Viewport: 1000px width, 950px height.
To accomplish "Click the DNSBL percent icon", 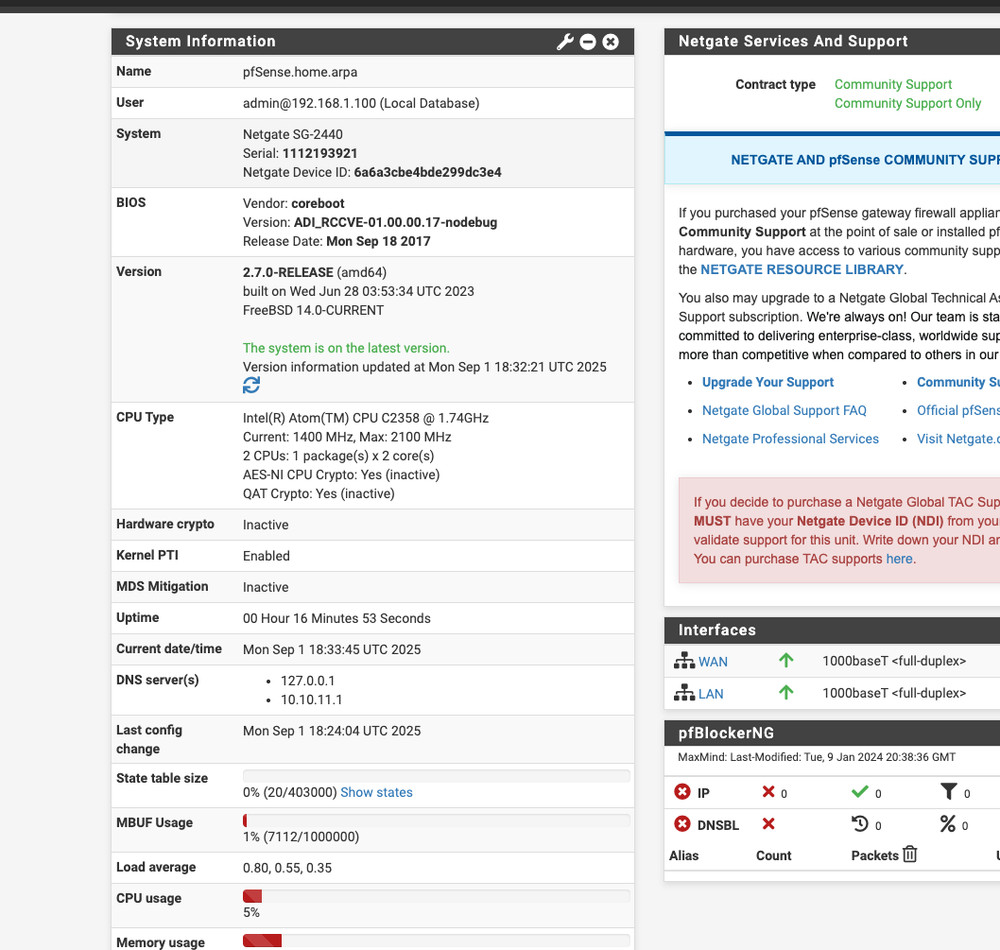I will pyautogui.click(x=947, y=824).
